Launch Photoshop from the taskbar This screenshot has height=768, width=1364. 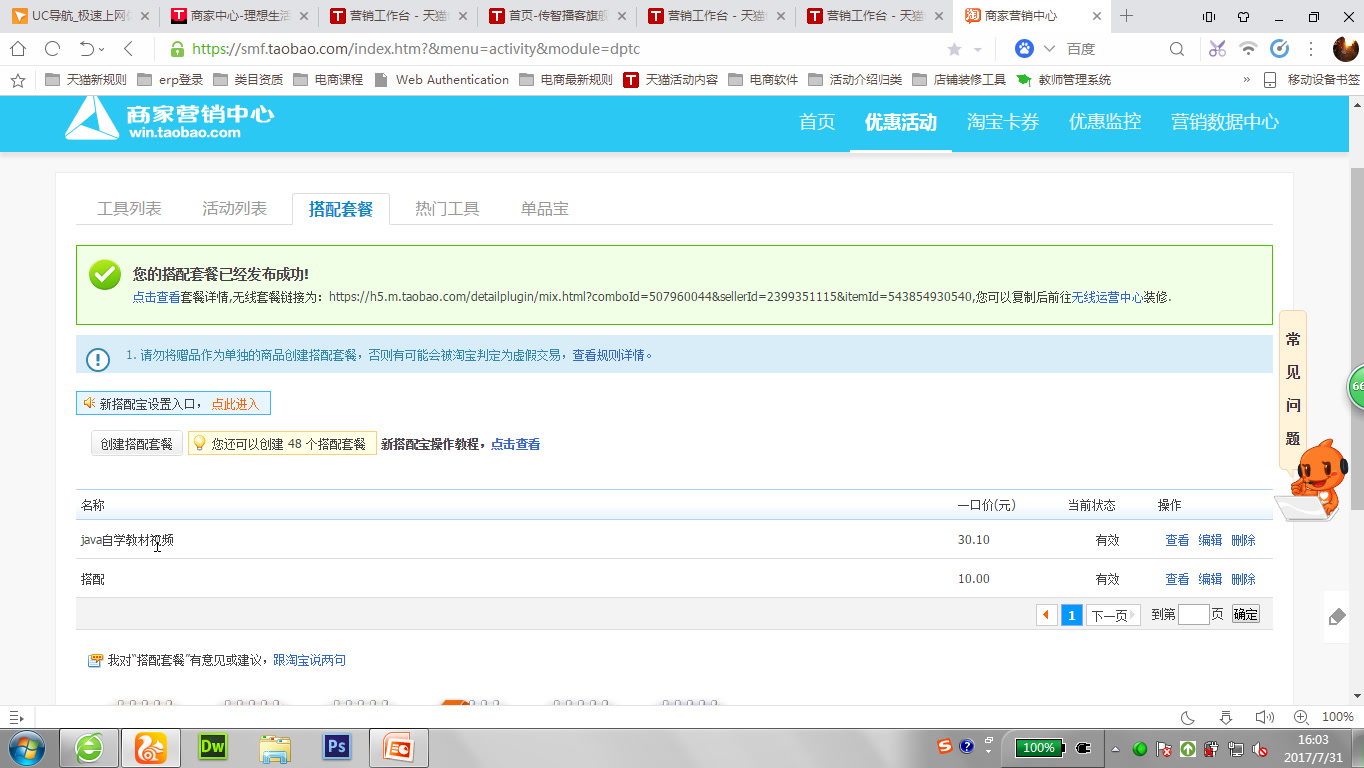pos(336,747)
